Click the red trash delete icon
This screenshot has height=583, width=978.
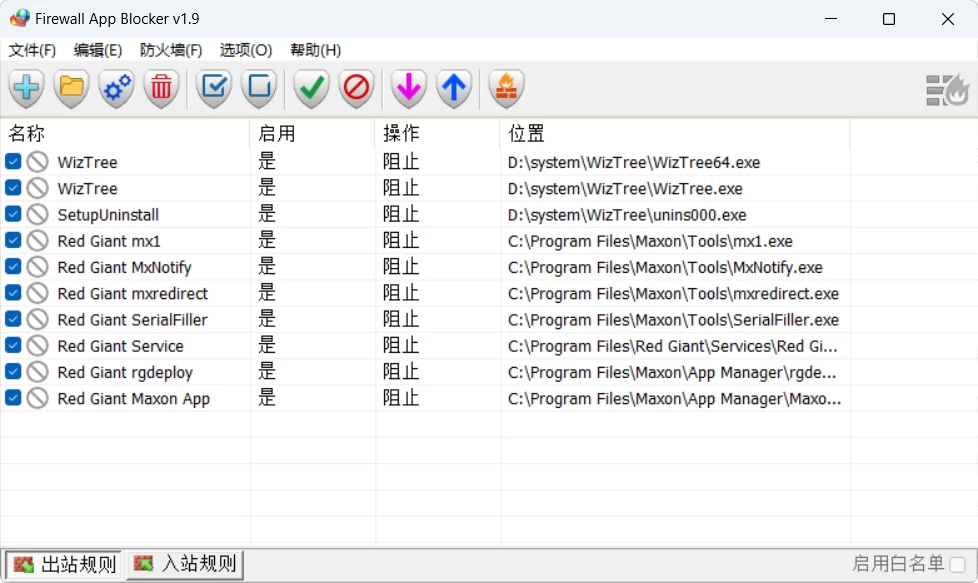[162, 88]
